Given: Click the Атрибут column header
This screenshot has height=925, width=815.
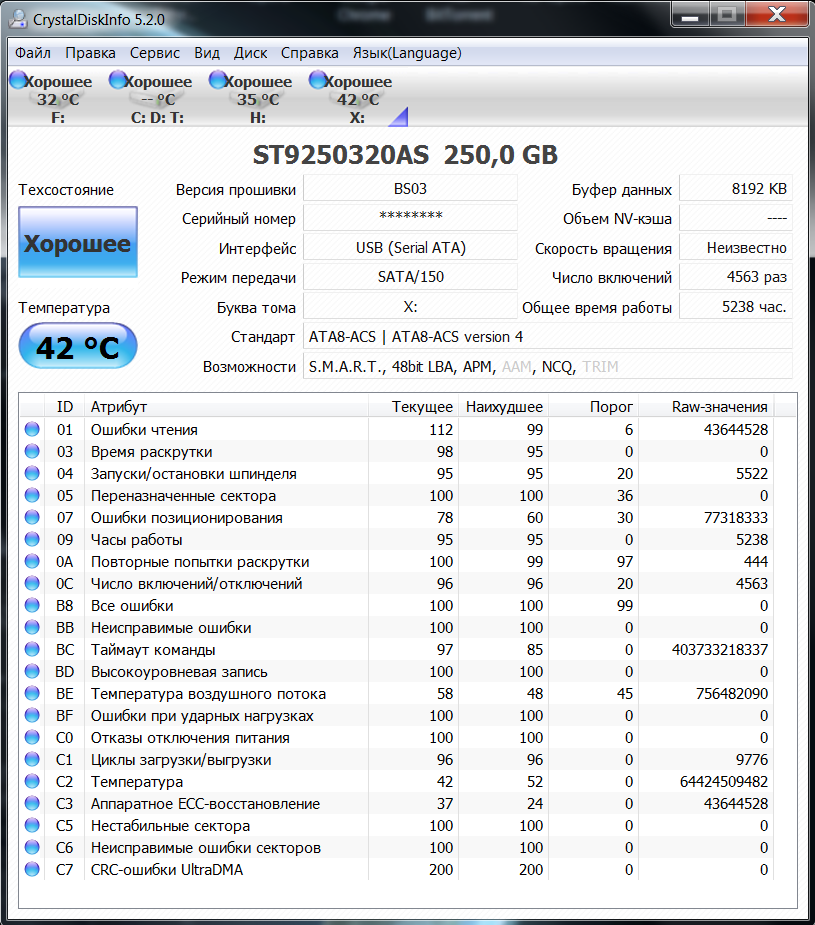Looking at the screenshot, I should click(x=226, y=406).
